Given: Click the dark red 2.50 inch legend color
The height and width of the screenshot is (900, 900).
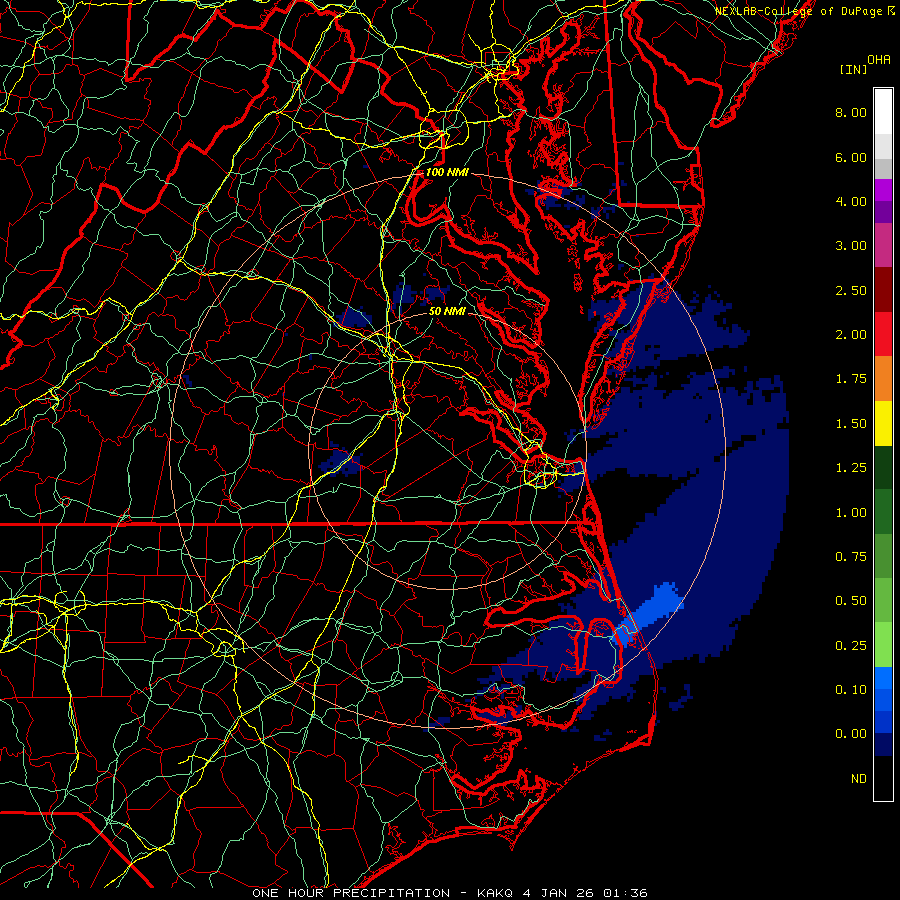Looking at the screenshot, I should coord(883,290).
